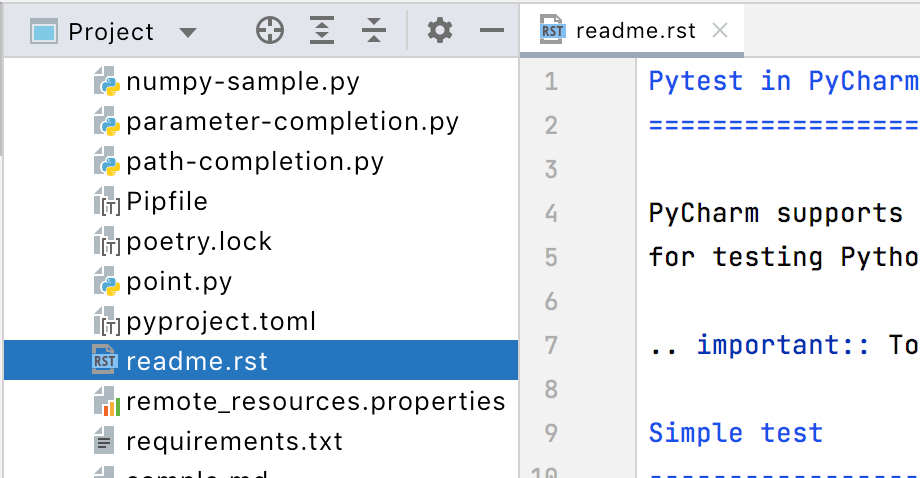The image size is (920, 478).
Task: Select path-completion.py in the file tree
Action: click(254, 161)
